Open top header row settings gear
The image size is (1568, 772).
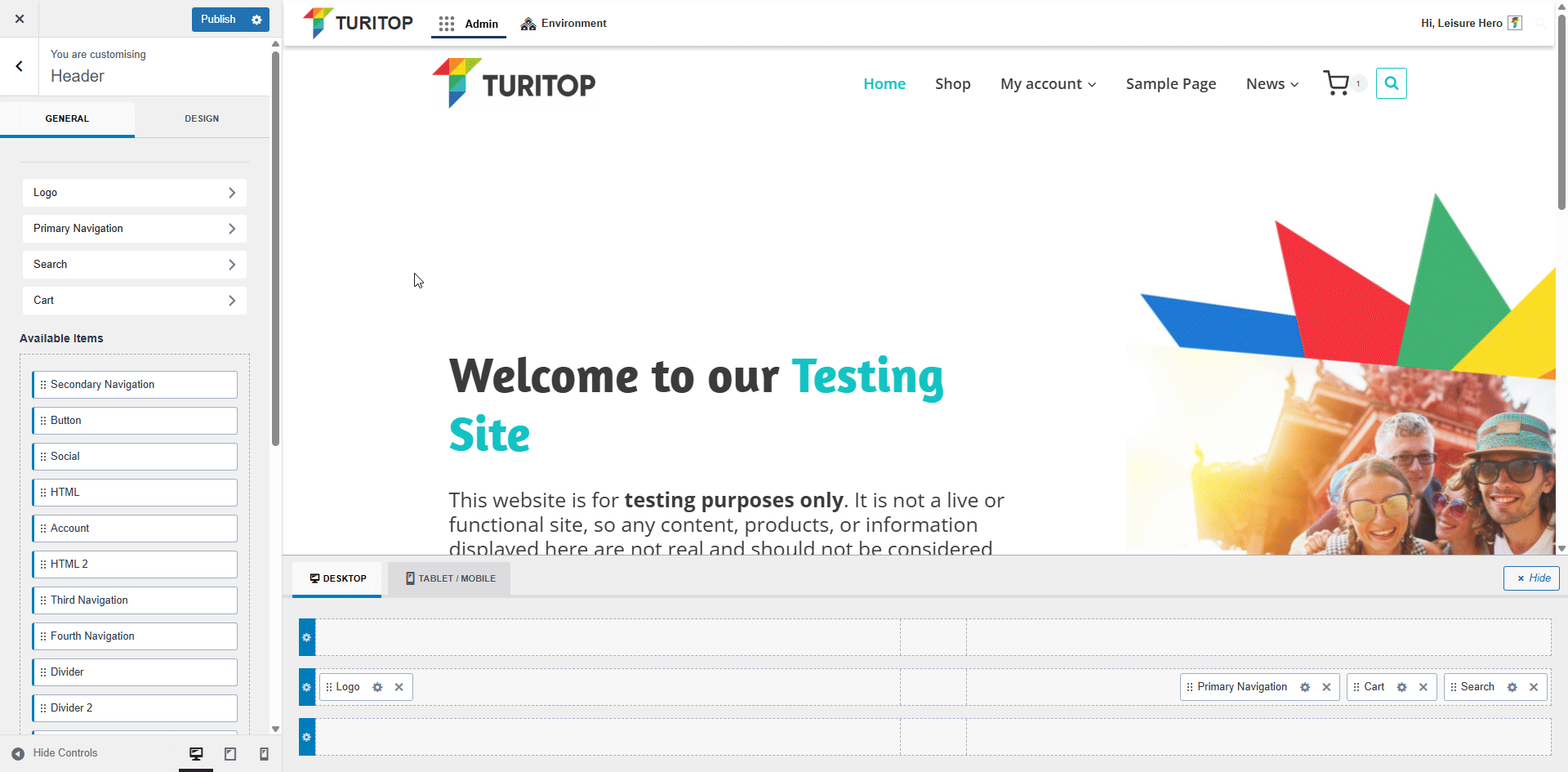tap(307, 637)
